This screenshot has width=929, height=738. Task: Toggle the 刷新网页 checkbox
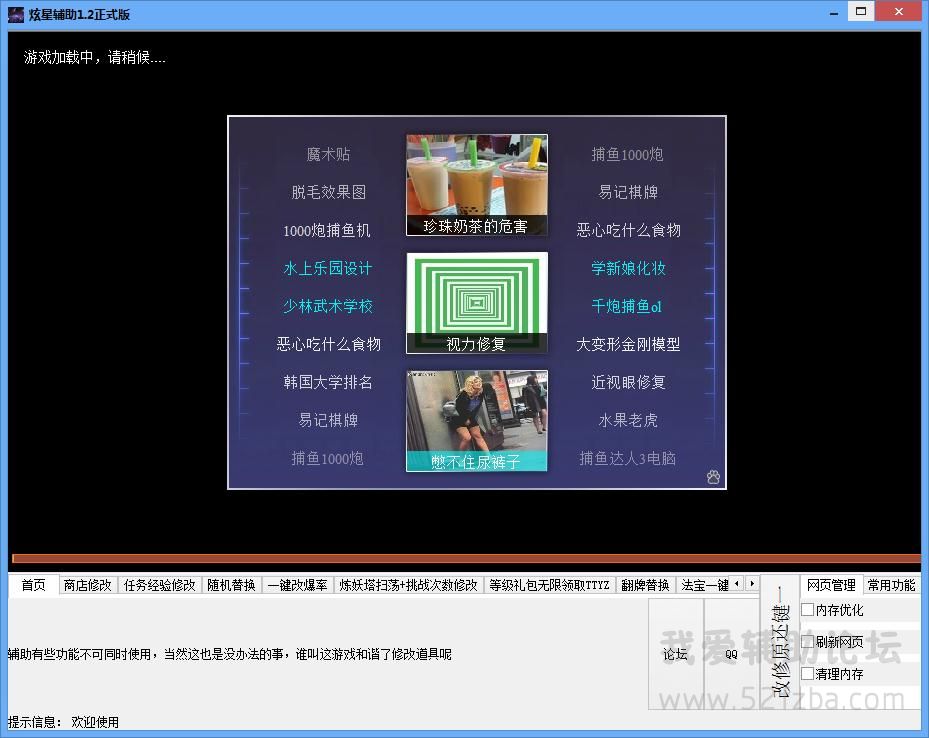[808, 642]
